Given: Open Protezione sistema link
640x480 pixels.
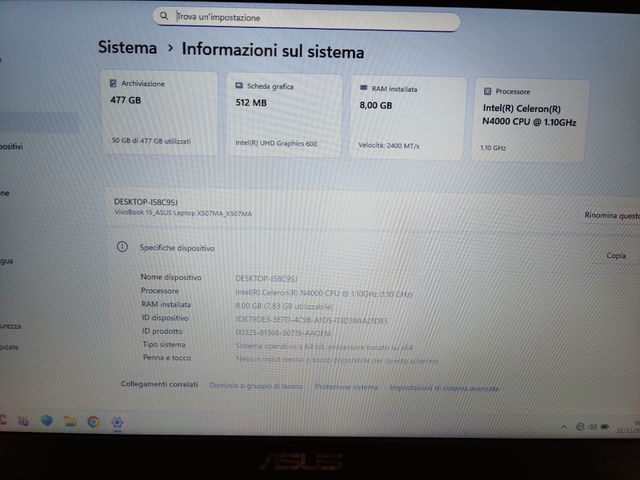Looking at the screenshot, I should pos(346,387).
